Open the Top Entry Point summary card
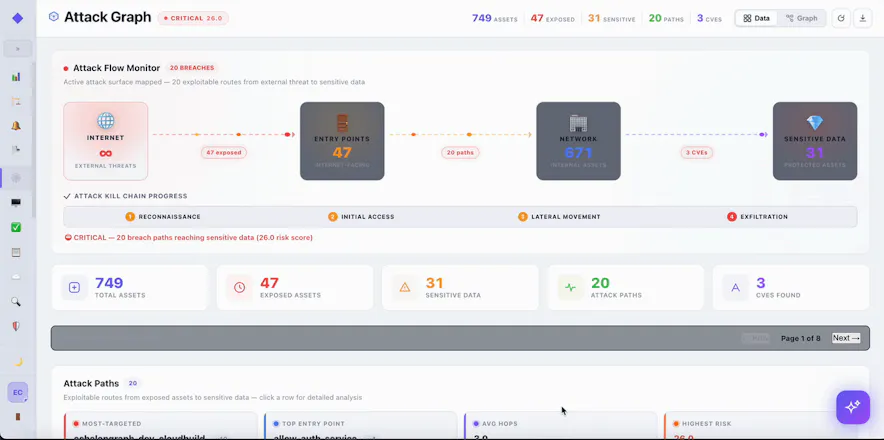 point(361,426)
